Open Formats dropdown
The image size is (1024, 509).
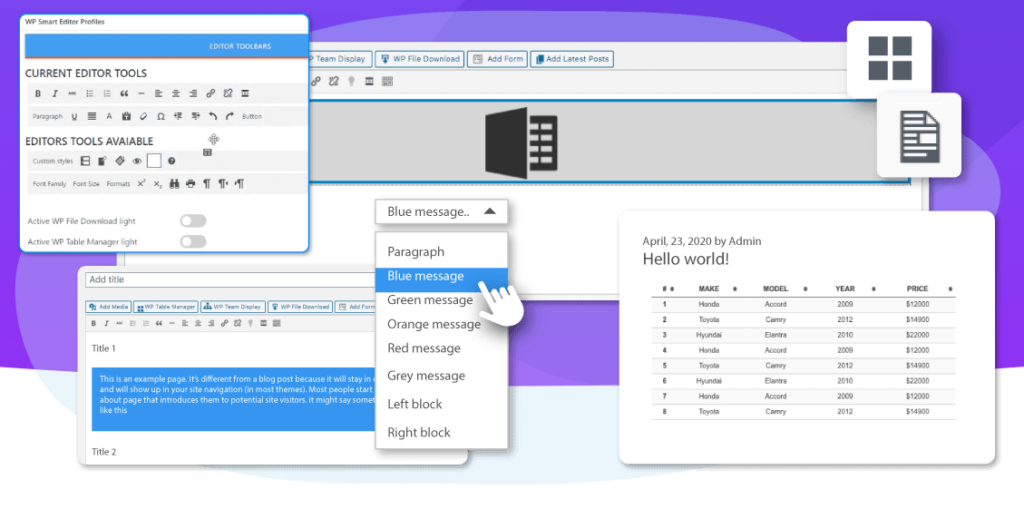(118, 184)
